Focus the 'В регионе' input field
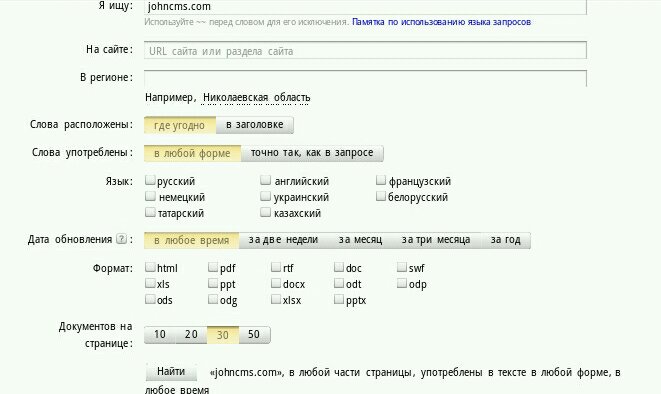 [365, 78]
